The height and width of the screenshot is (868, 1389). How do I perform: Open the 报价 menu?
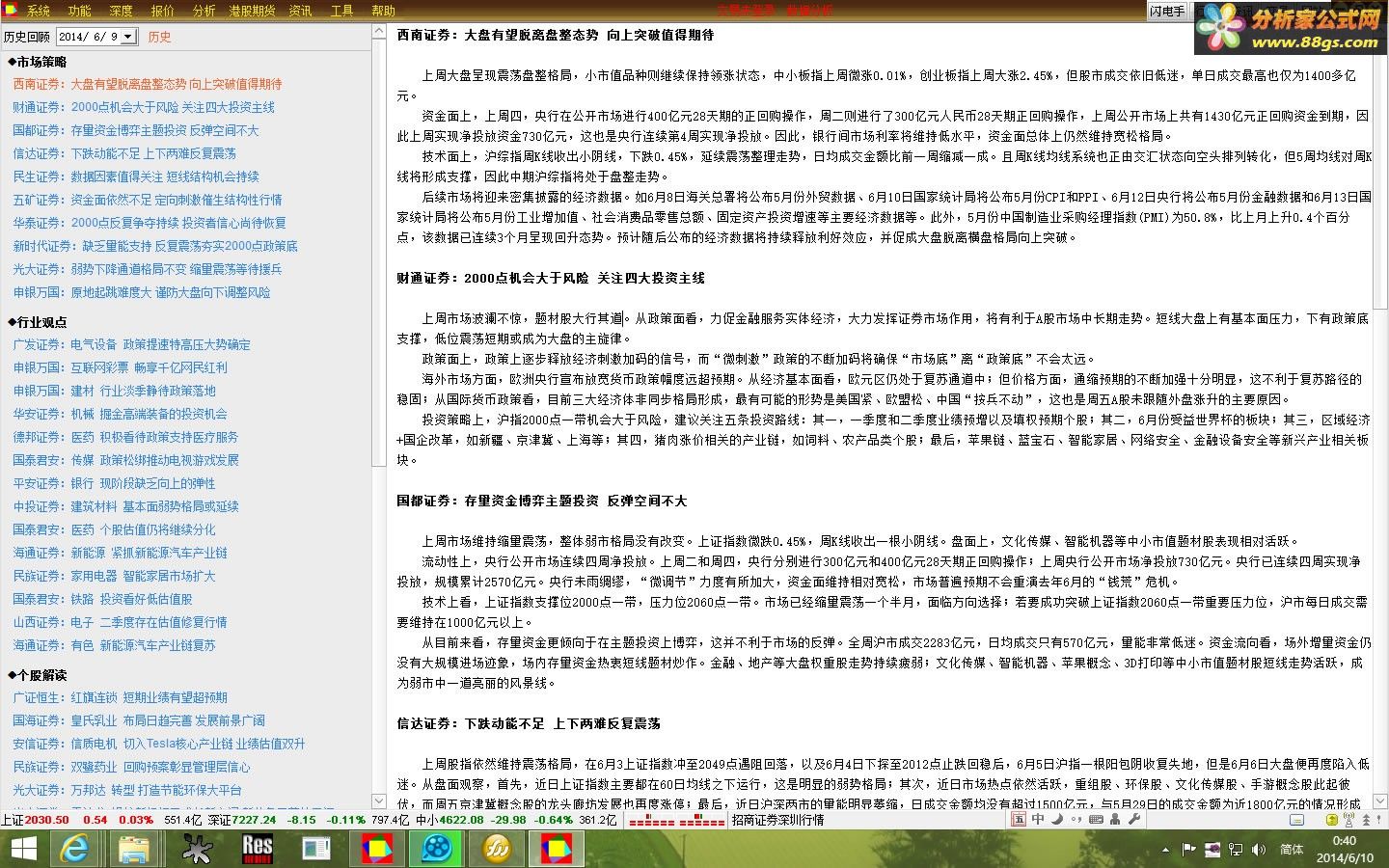click(x=162, y=11)
